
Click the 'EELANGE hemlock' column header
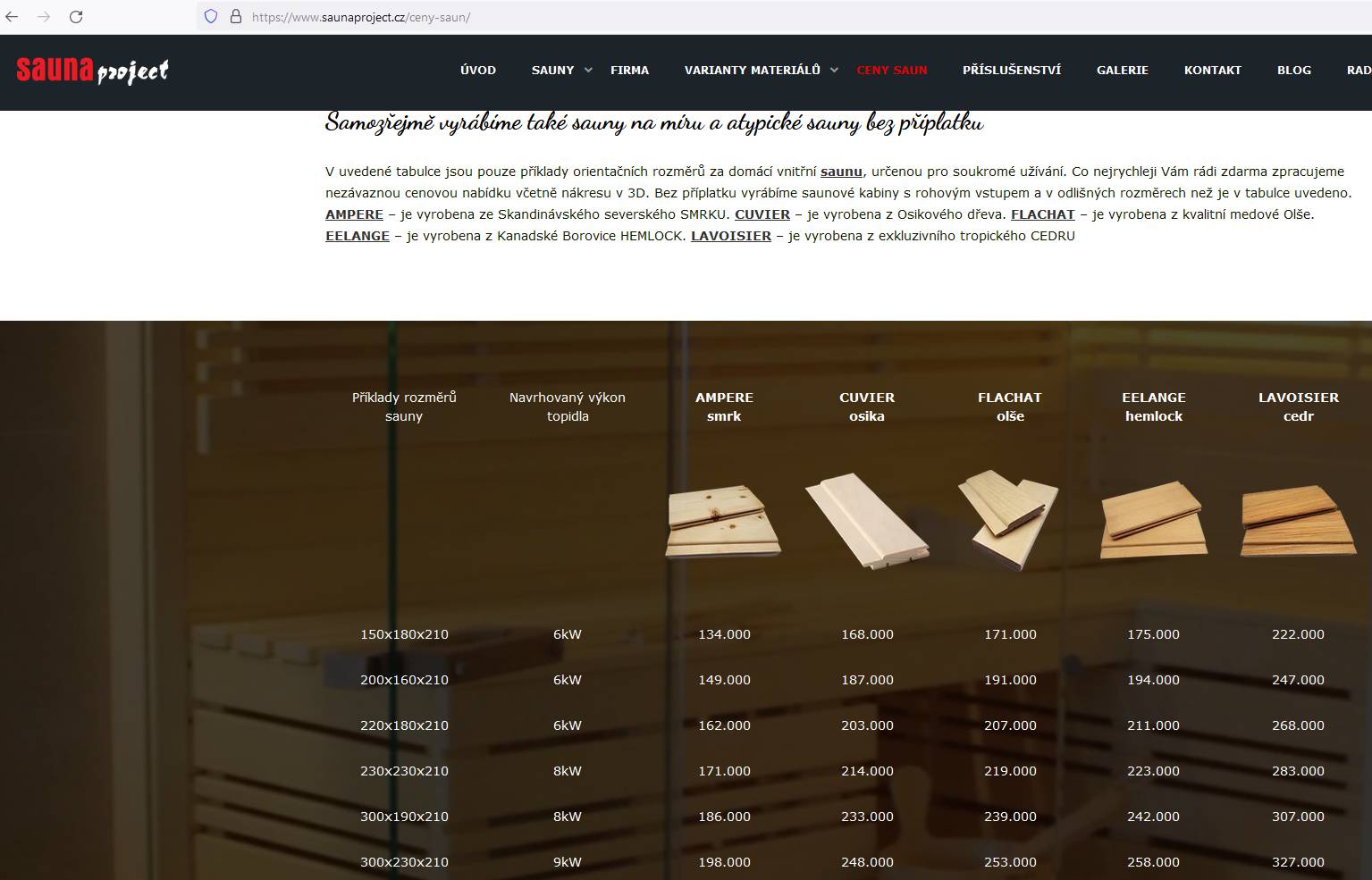1154,406
